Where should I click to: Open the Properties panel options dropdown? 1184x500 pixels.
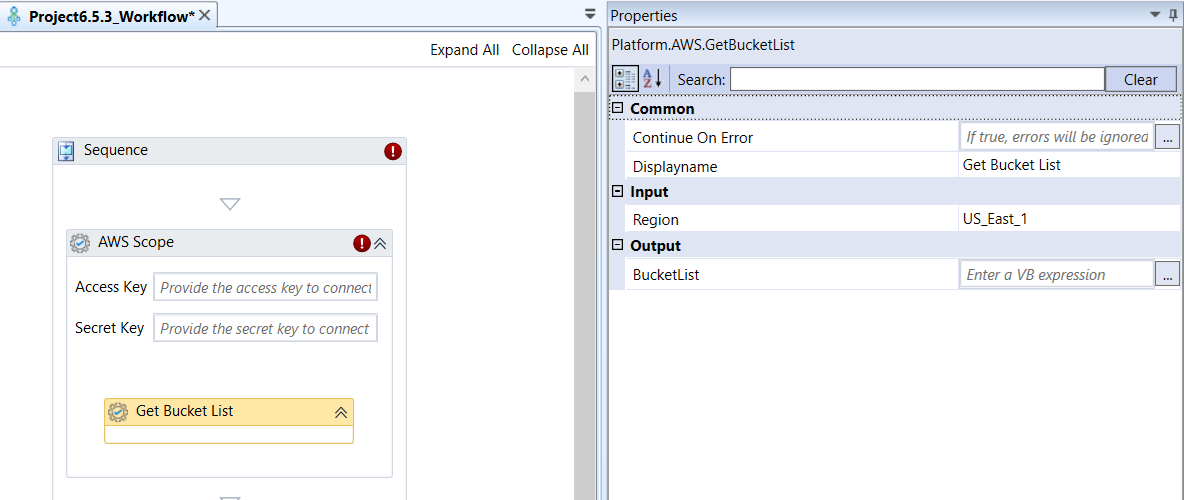[x=1154, y=14]
